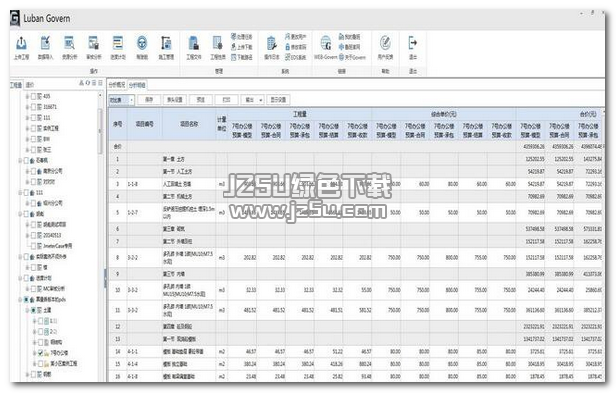
Task: Select table row with code 1-1-8
Action: tap(356, 184)
